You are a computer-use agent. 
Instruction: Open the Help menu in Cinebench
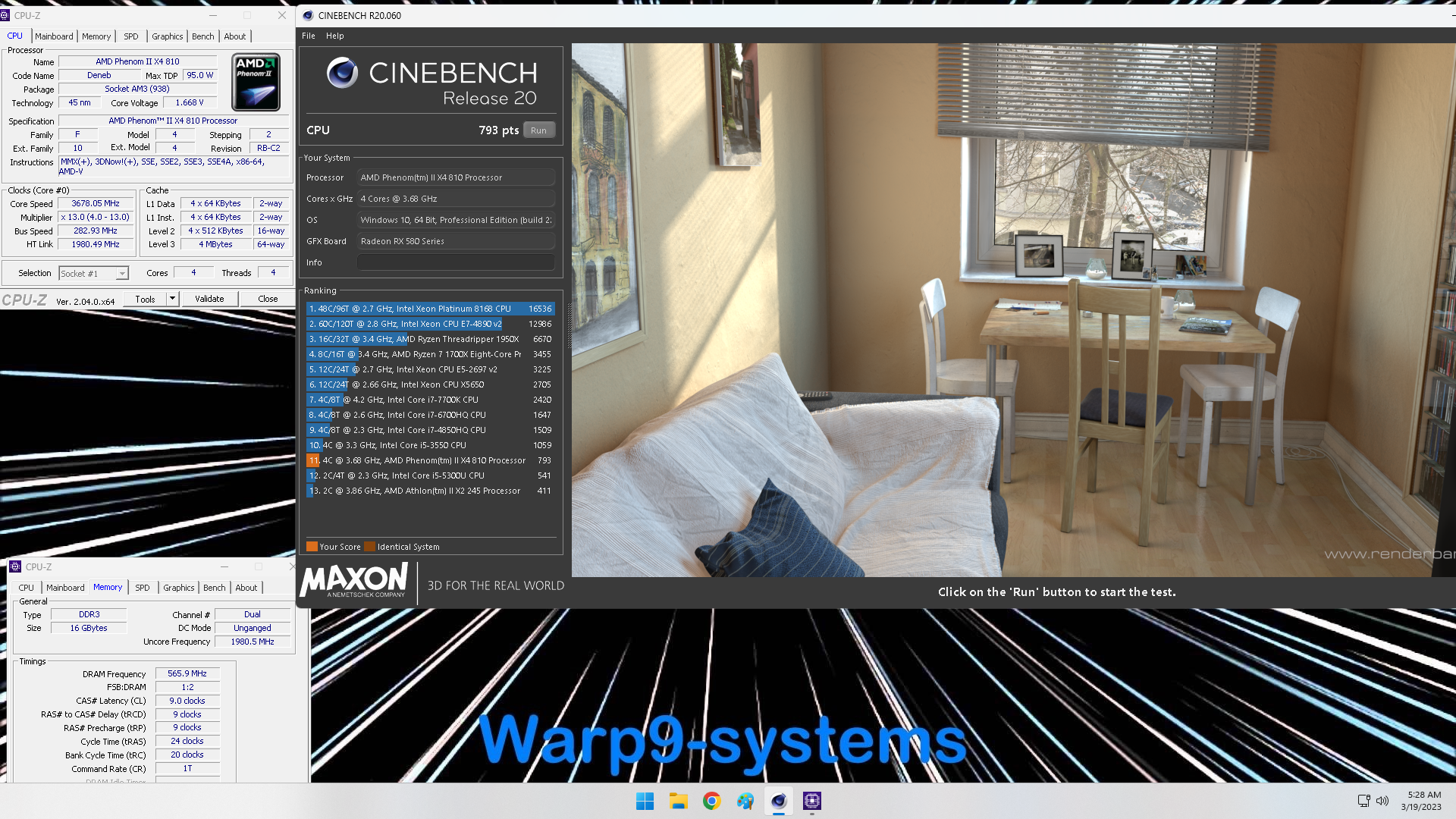pos(335,36)
